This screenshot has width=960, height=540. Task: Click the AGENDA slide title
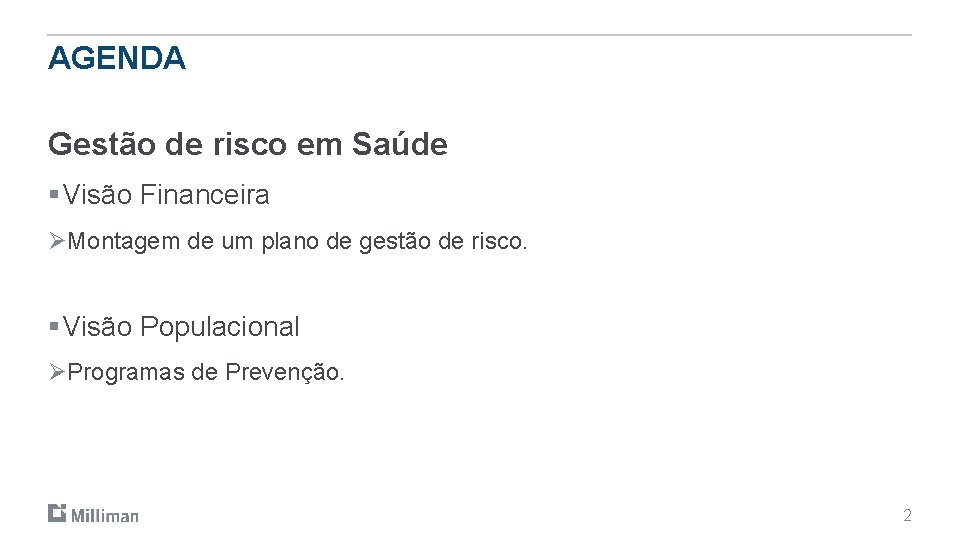pos(116,58)
